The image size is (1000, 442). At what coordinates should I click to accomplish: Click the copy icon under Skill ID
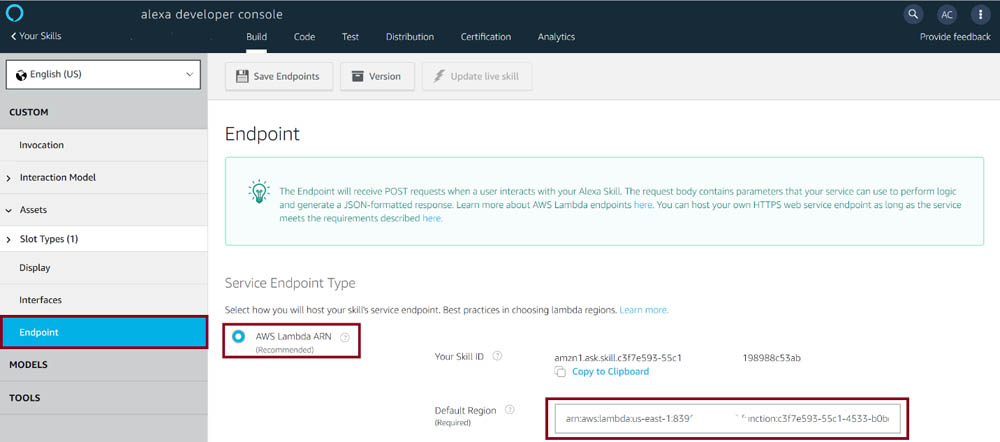pos(560,371)
